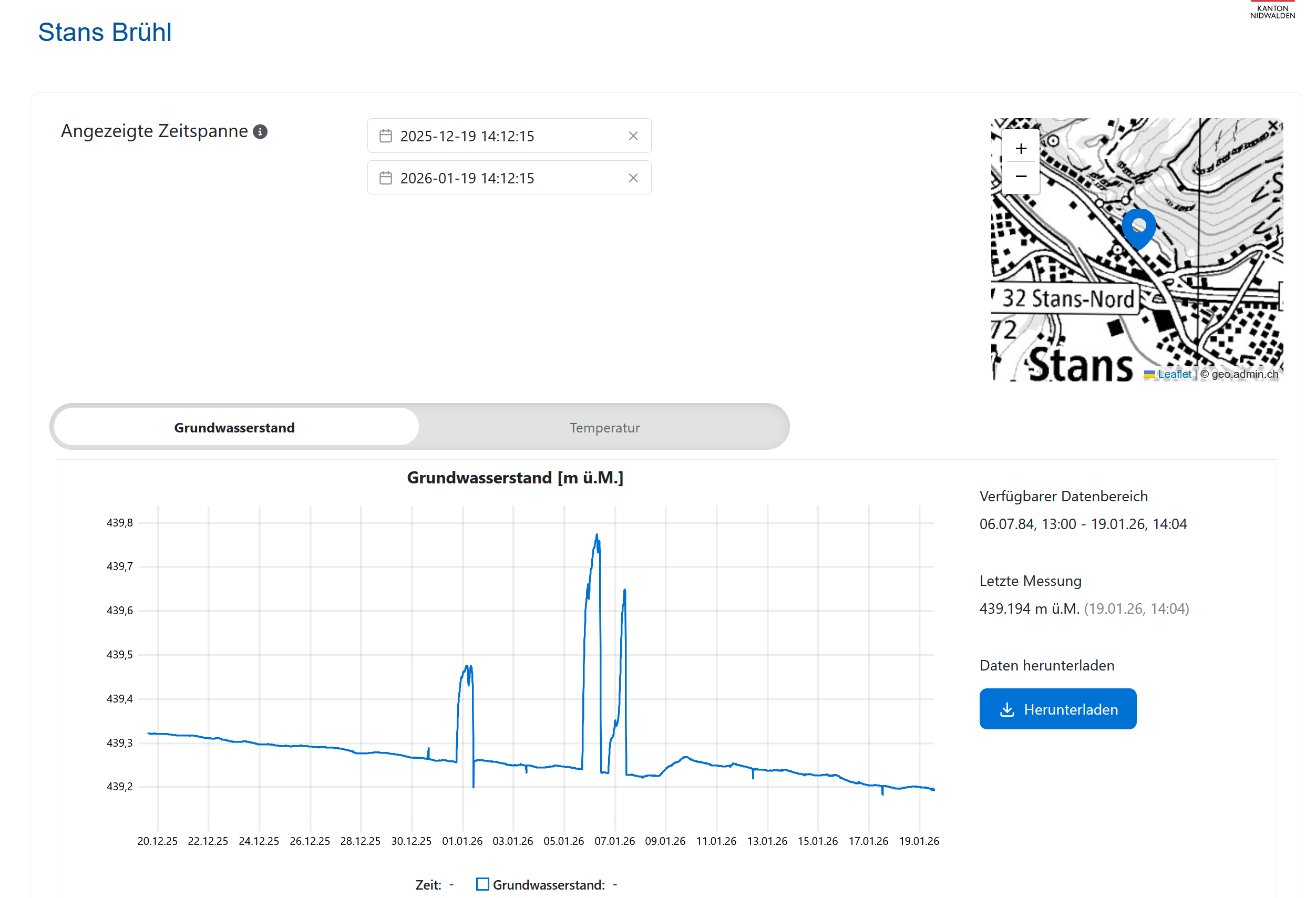Select the Grundwasserstand tab
The height and width of the screenshot is (898, 1316).
click(234, 428)
